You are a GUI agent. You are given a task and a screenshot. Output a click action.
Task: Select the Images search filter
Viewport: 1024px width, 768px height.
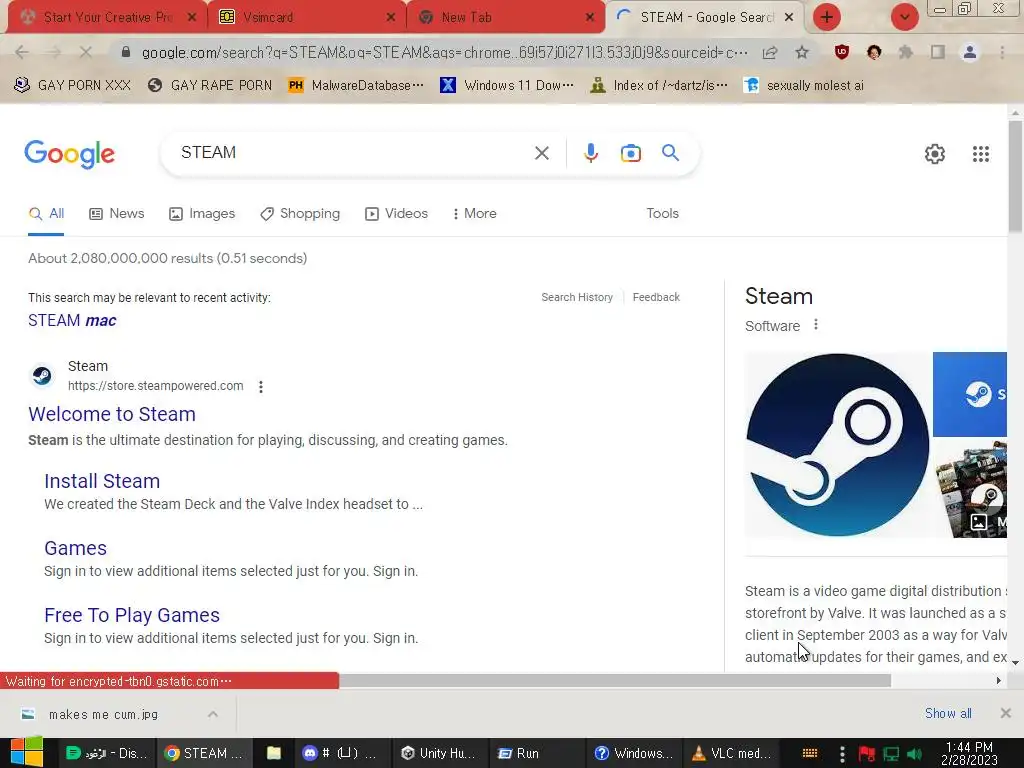202,214
